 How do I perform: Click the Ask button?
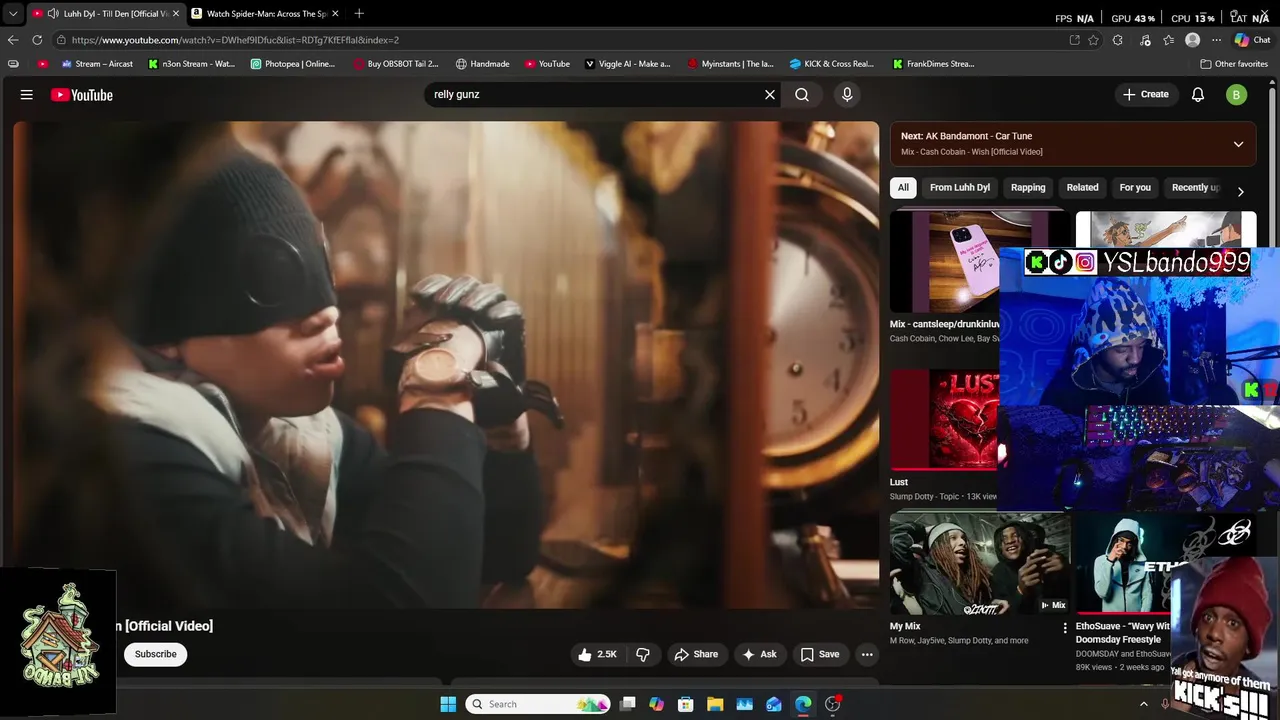coord(759,654)
